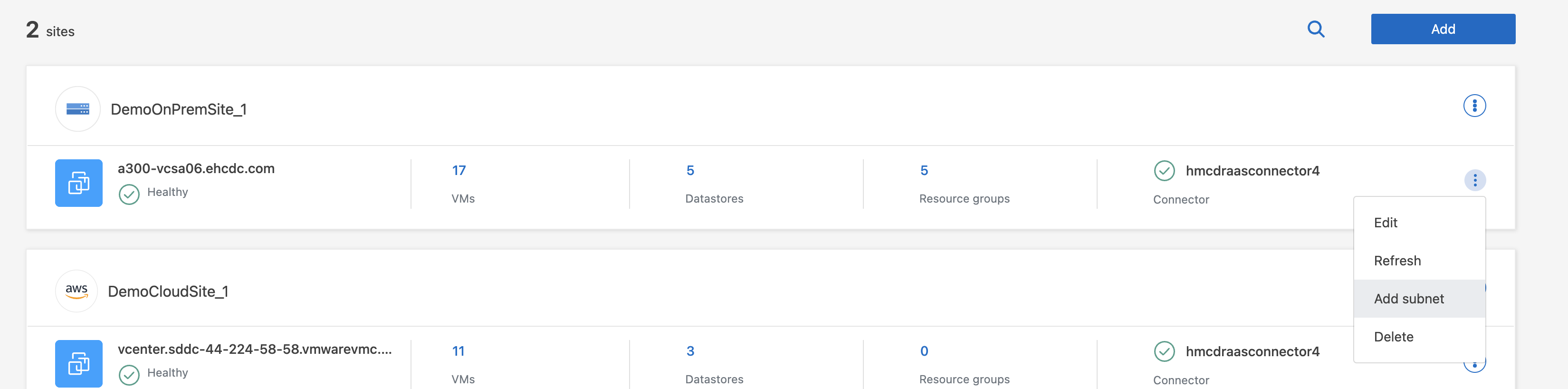Select Add subnet menu option
The image size is (1568, 389).
point(1408,299)
